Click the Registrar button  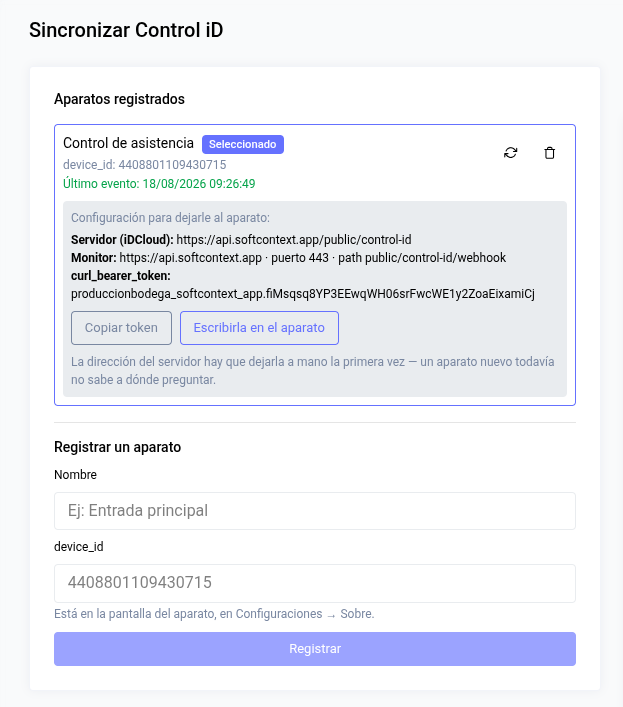pos(315,649)
